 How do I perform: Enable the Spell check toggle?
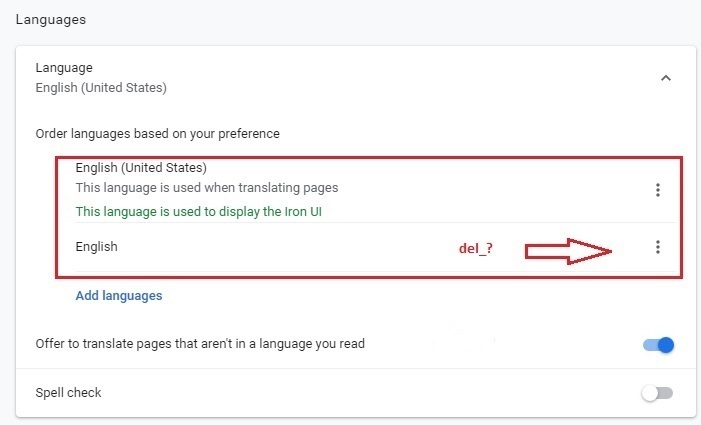pyautogui.click(x=657, y=393)
